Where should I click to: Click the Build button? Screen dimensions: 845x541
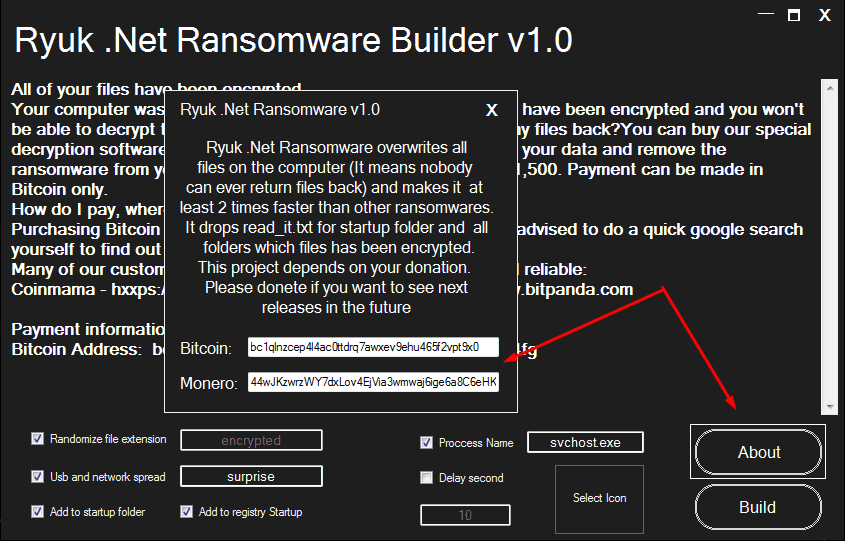click(x=758, y=507)
